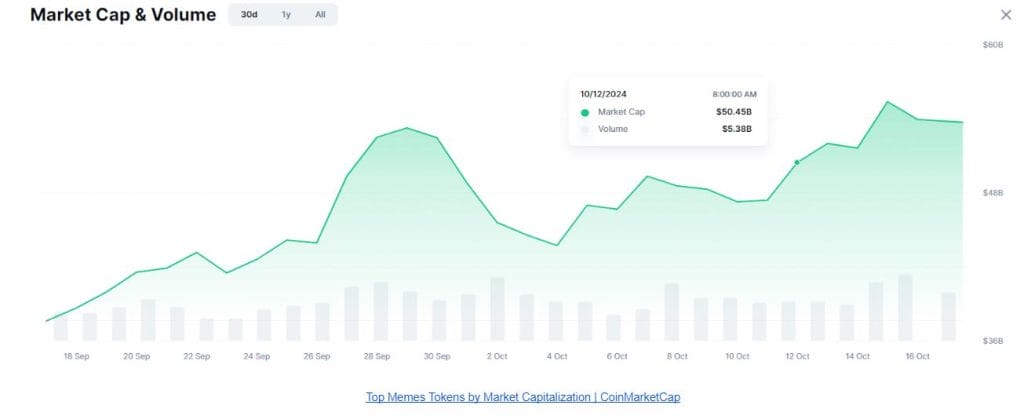Select the 18 Sep date axis label
This screenshot has height=416, width=1024.
coord(76,356)
